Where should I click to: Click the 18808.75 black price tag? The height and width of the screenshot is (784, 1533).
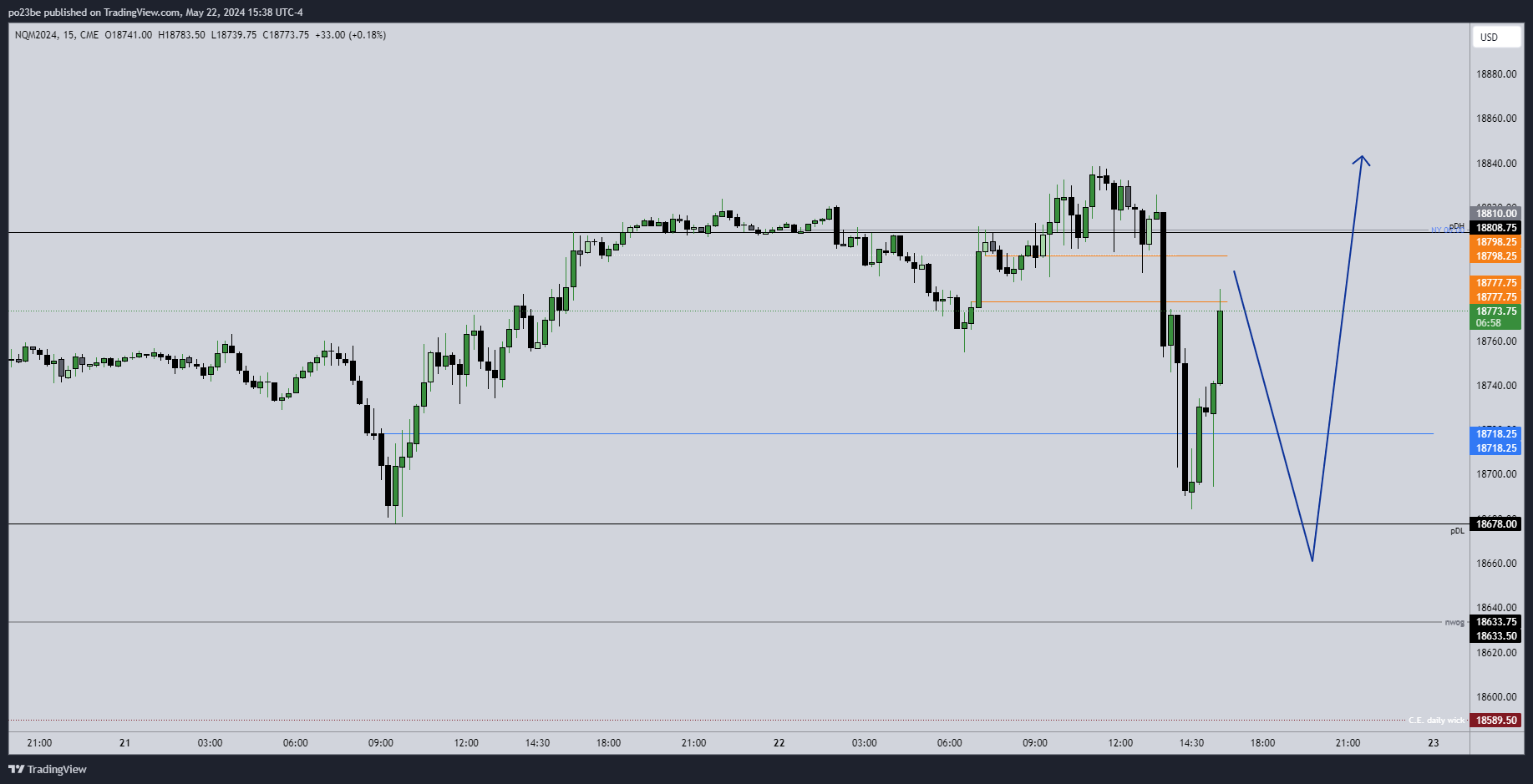(1495, 228)
